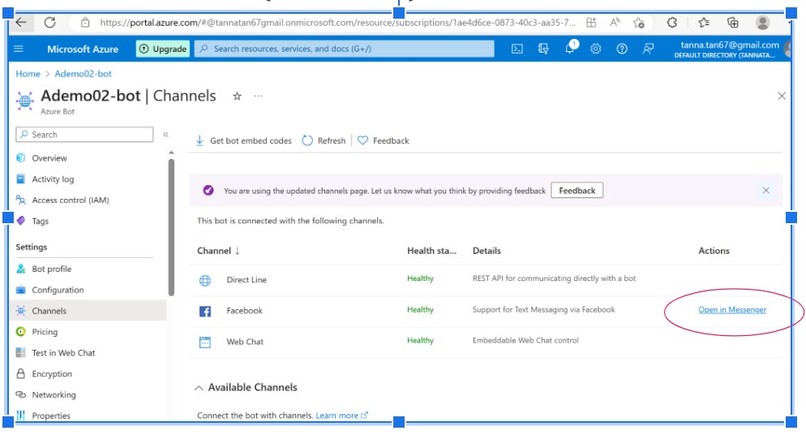Open portal settings gear icon
This screenshot has height=435, width=806.
tap(596, 49)
